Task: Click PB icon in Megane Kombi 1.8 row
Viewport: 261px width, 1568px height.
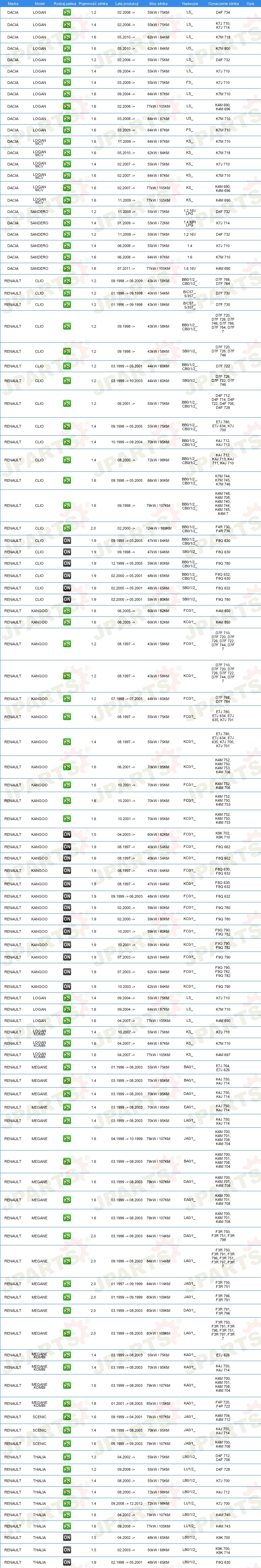Action: (x=67, y=1404)
